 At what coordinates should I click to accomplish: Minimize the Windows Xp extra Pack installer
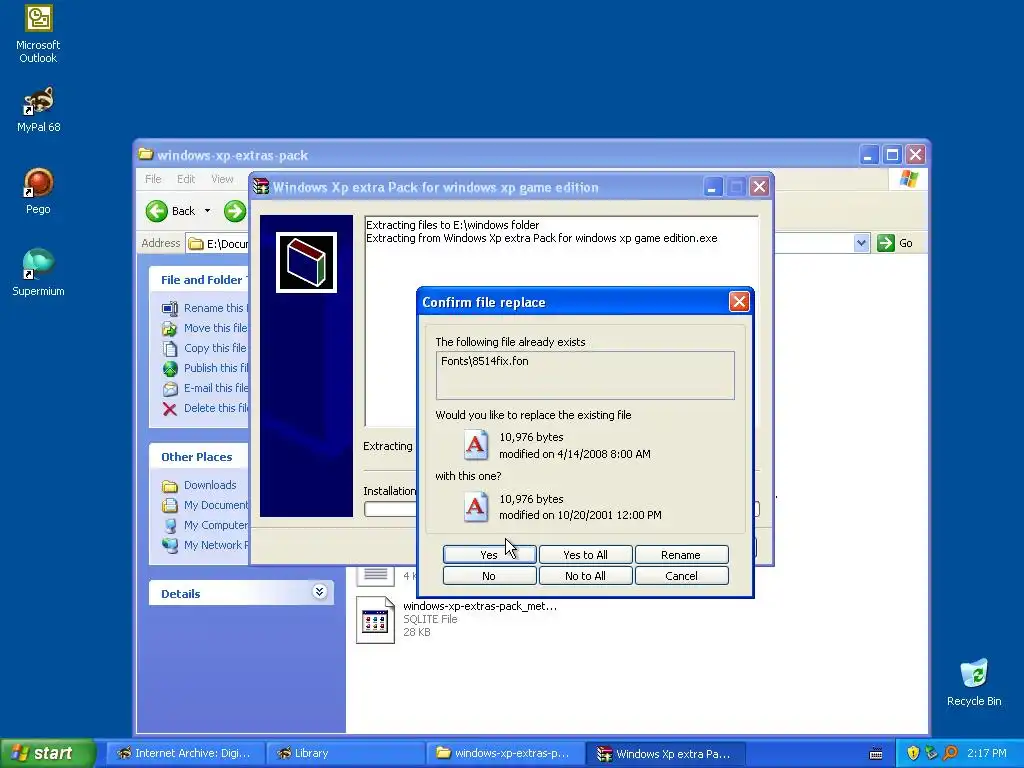(712, 187)
